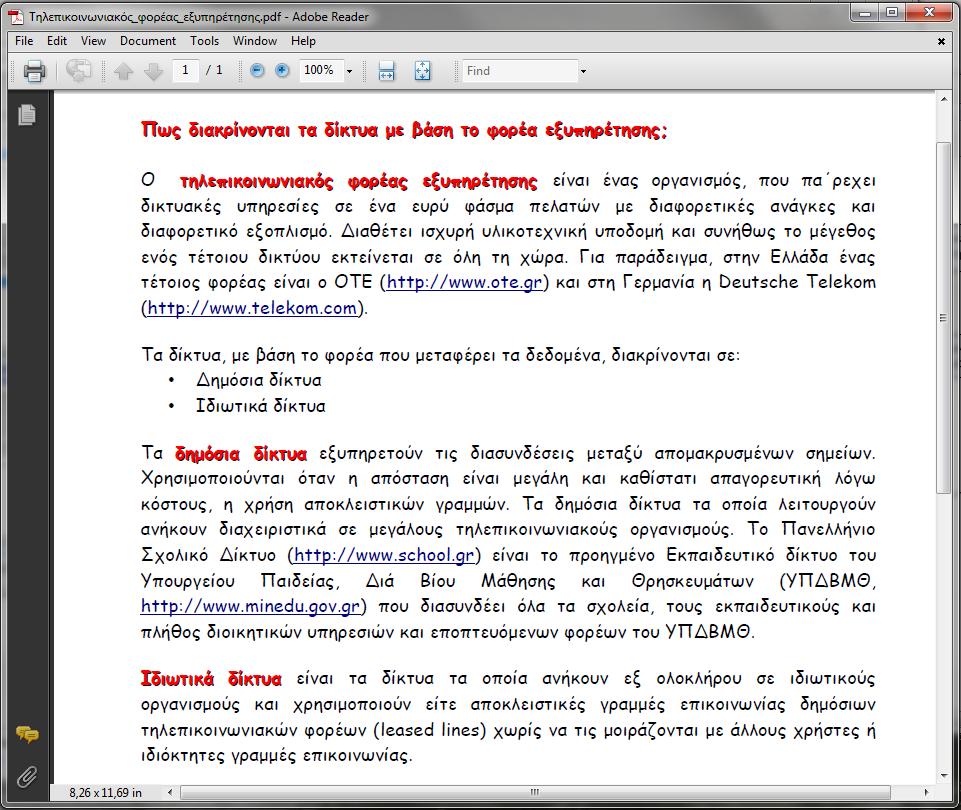
Task: Select Fit Full Page icon
Action: (422, 71)
